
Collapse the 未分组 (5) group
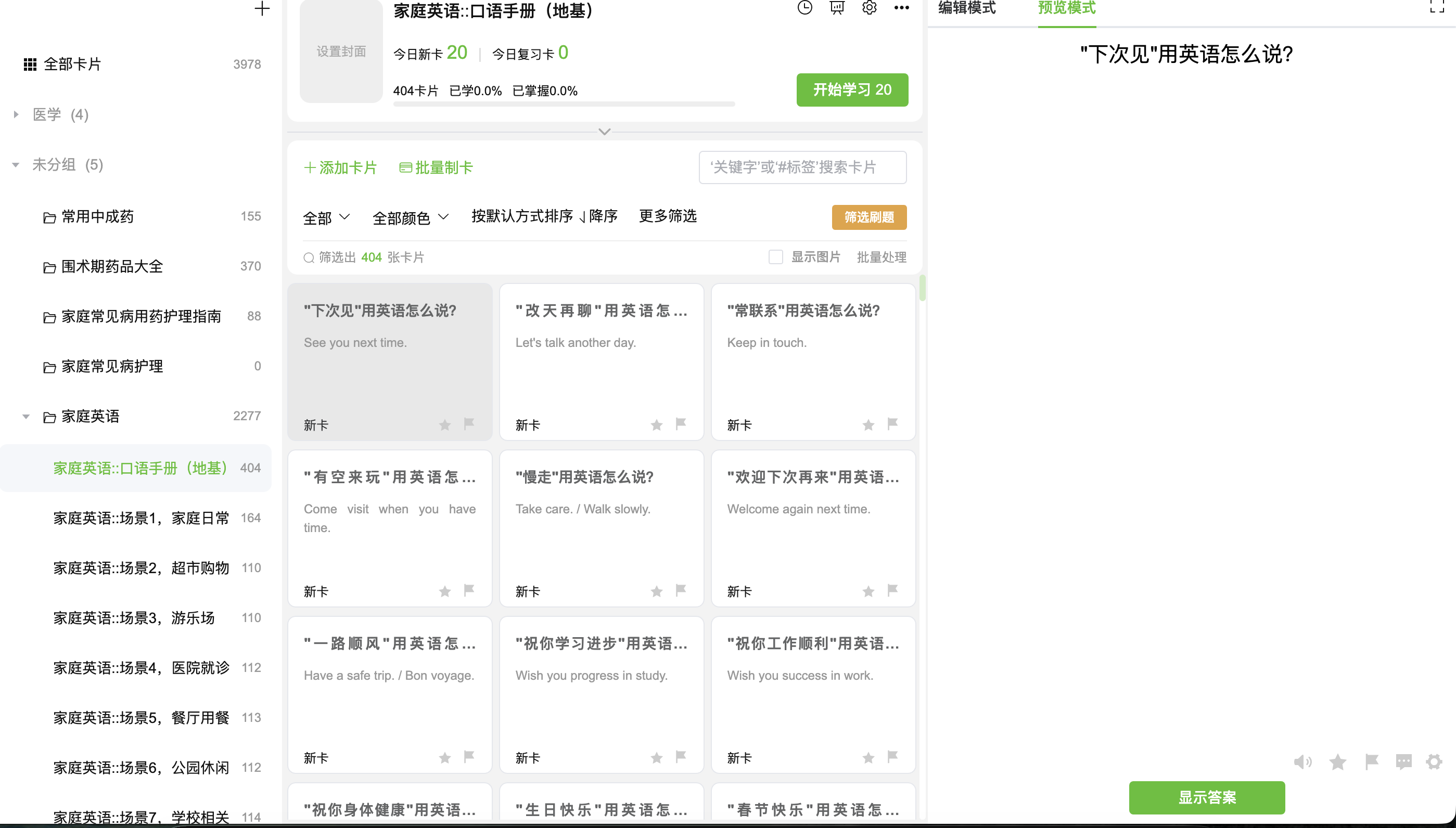click(16, 165)
